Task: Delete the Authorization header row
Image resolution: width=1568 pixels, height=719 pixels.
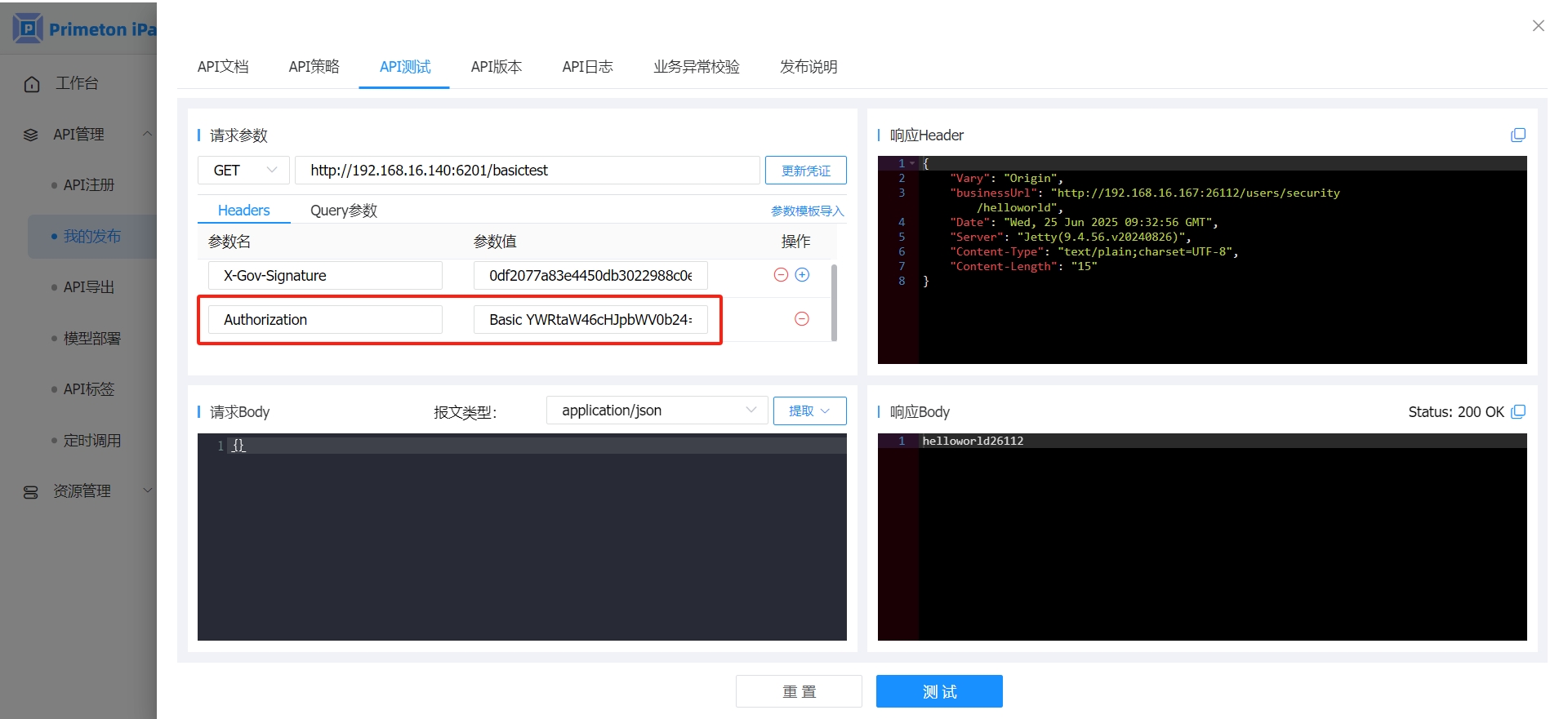Action: tap(802, 319)
